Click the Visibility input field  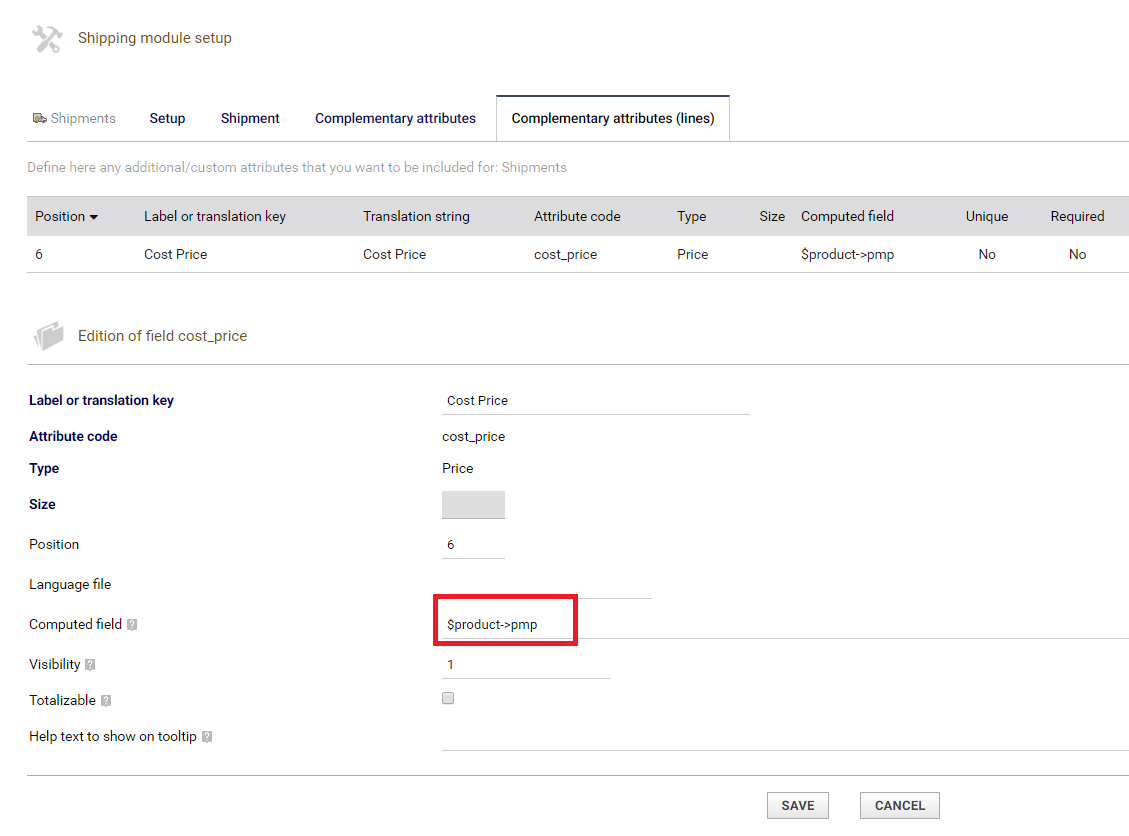pyautogui.click(x=526, y=665)
